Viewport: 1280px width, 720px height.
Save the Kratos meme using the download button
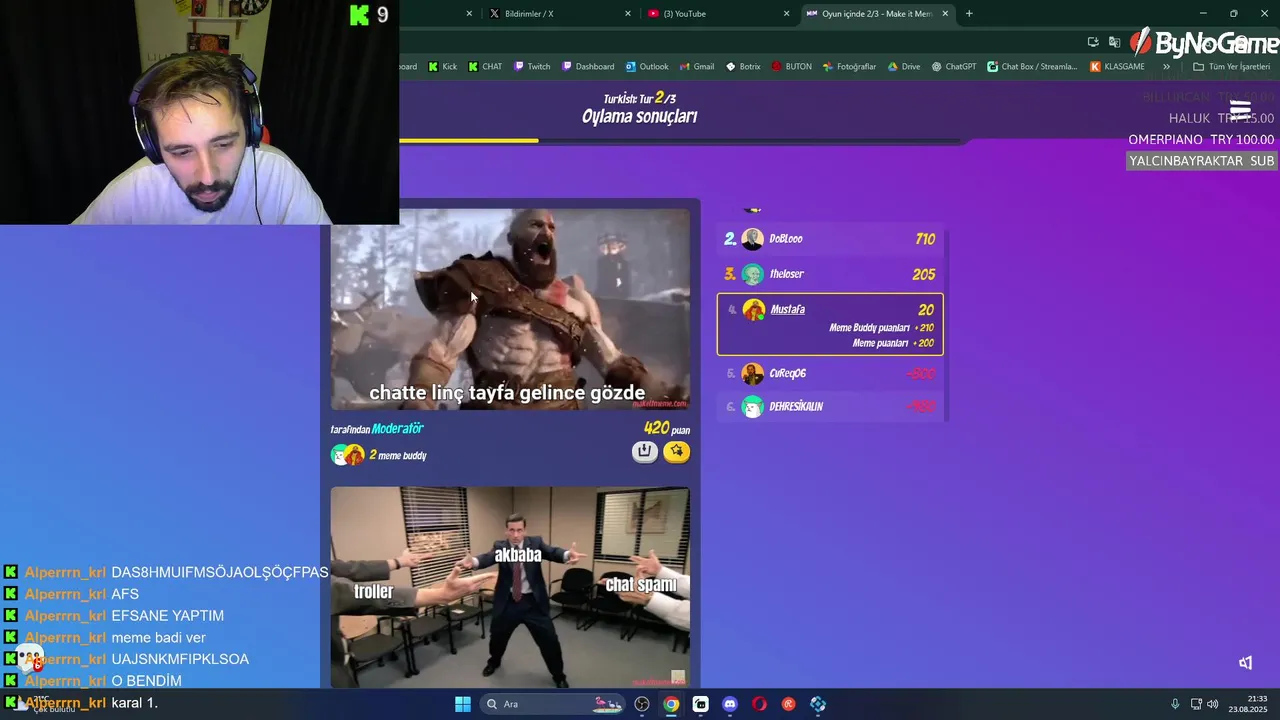[644, 452]
